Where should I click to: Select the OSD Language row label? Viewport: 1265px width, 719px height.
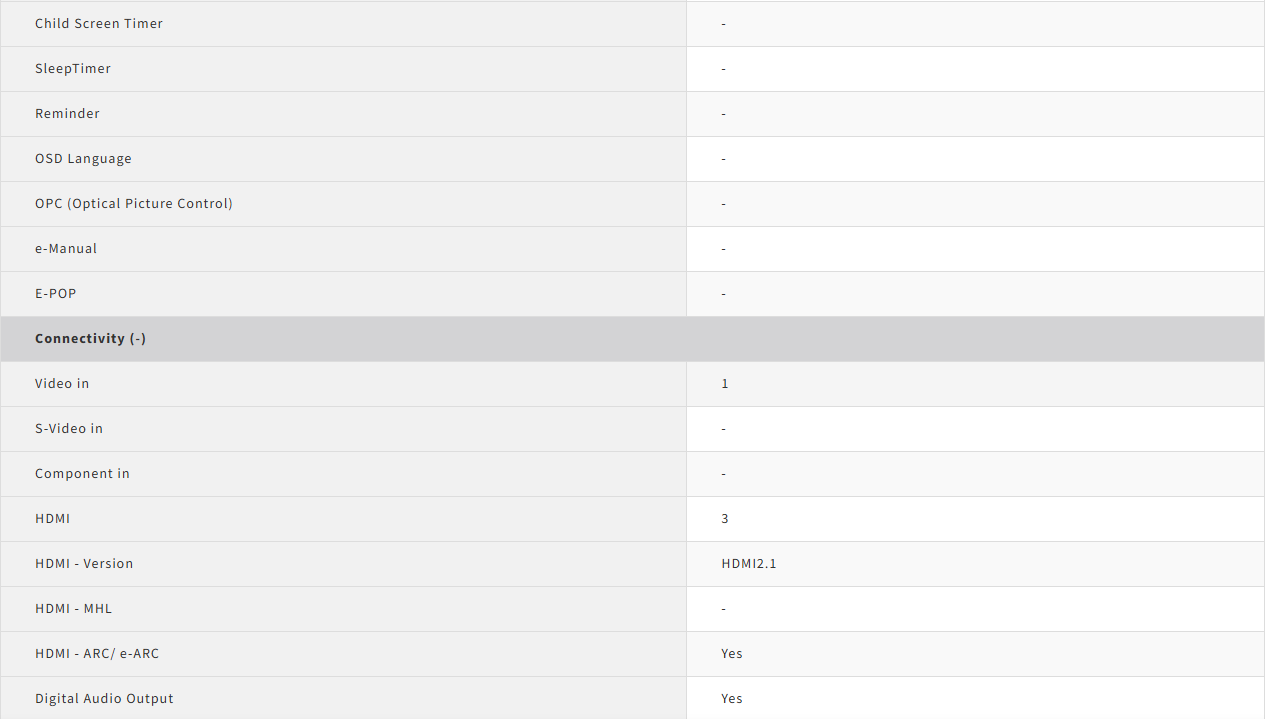click(83, 159)
